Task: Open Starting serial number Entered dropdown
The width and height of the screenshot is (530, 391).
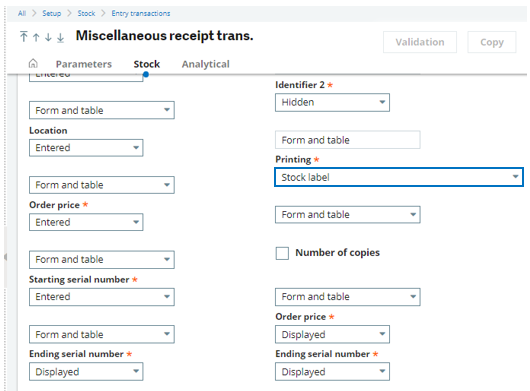Action: (x=102, y=297)
